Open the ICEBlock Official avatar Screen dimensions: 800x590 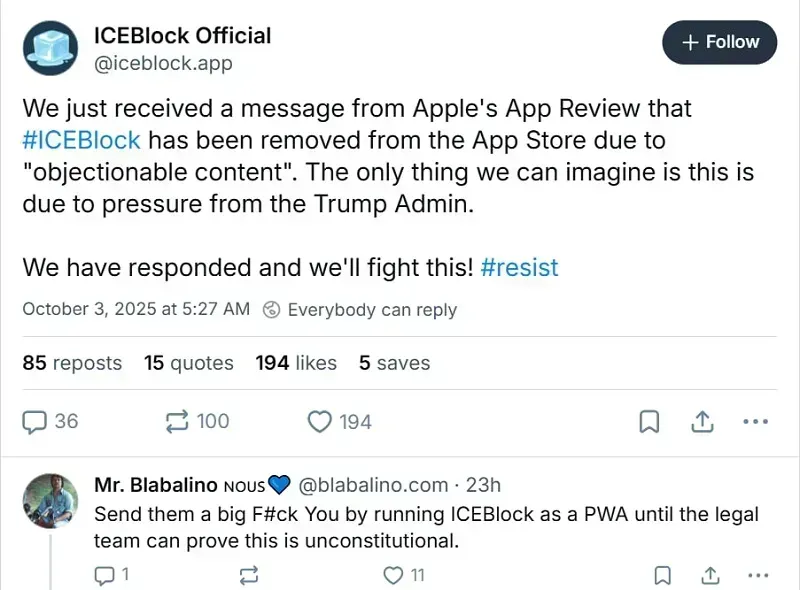[53, 50]
